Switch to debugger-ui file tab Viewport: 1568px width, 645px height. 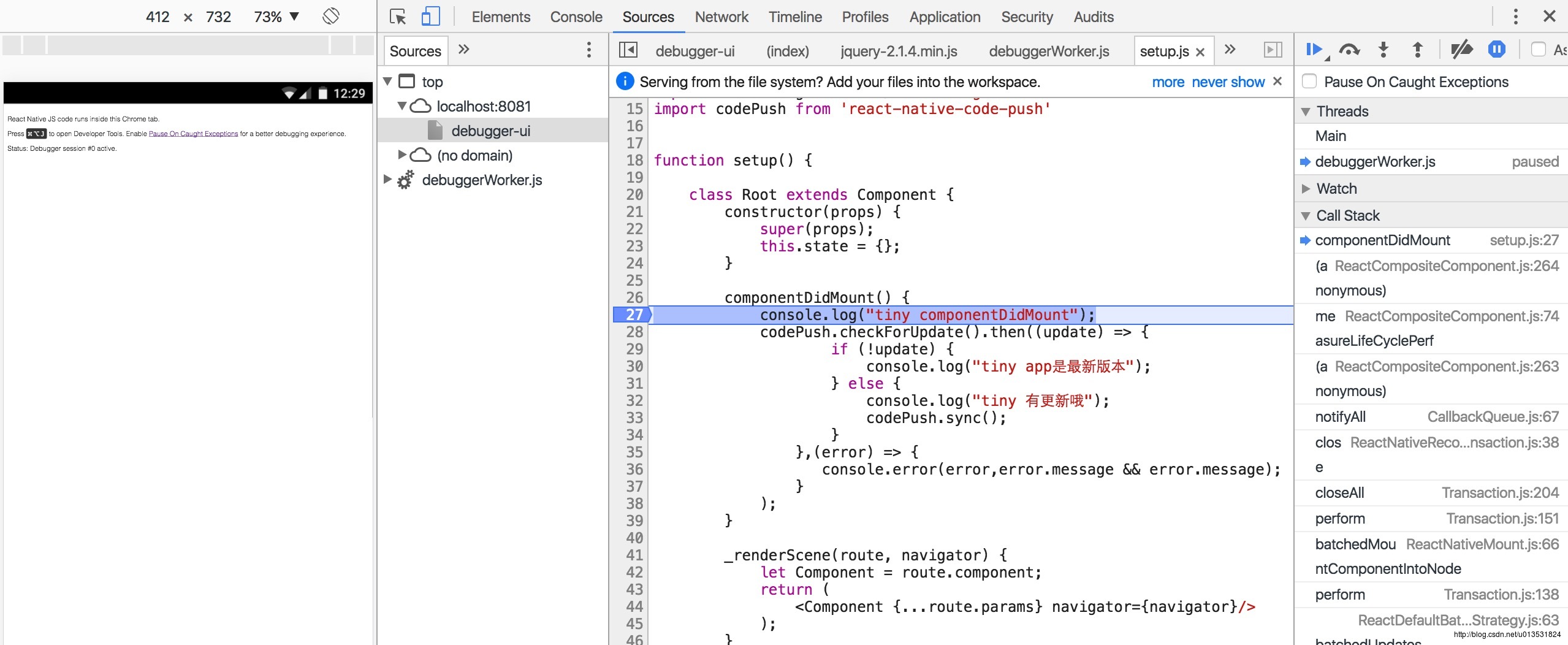click(695, 51)
